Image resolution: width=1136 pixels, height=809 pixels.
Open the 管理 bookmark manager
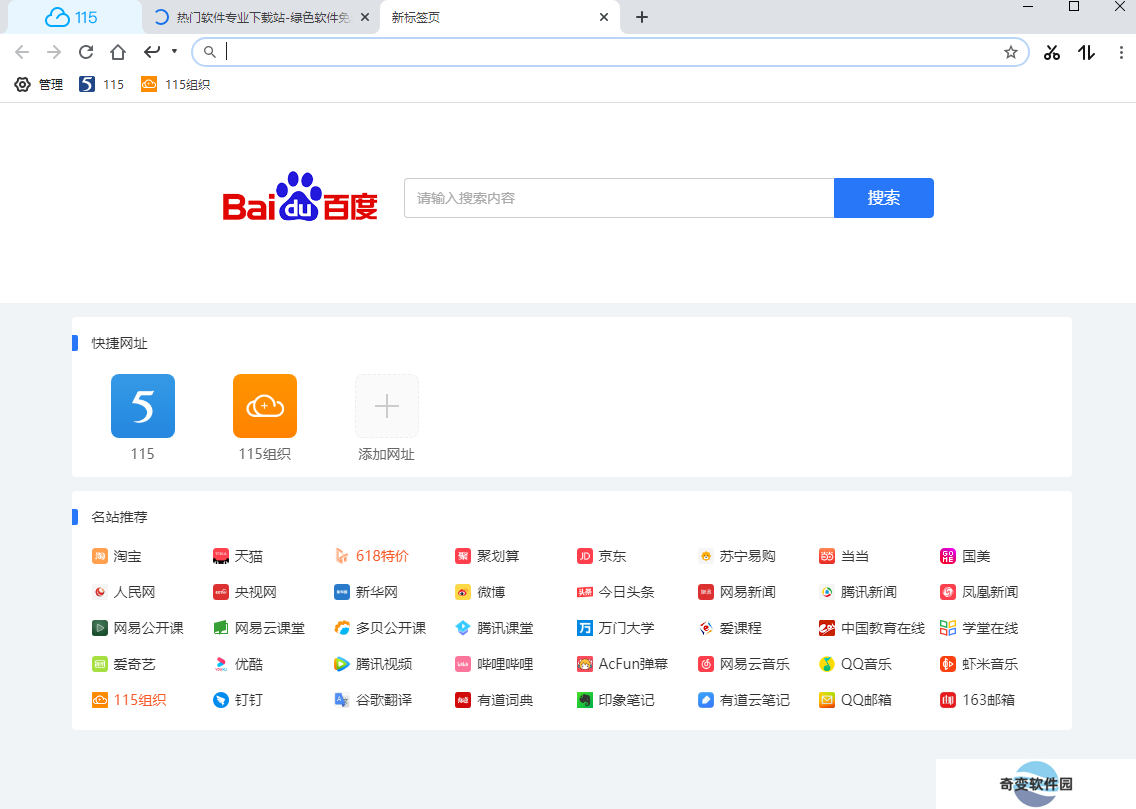[39, 85]
